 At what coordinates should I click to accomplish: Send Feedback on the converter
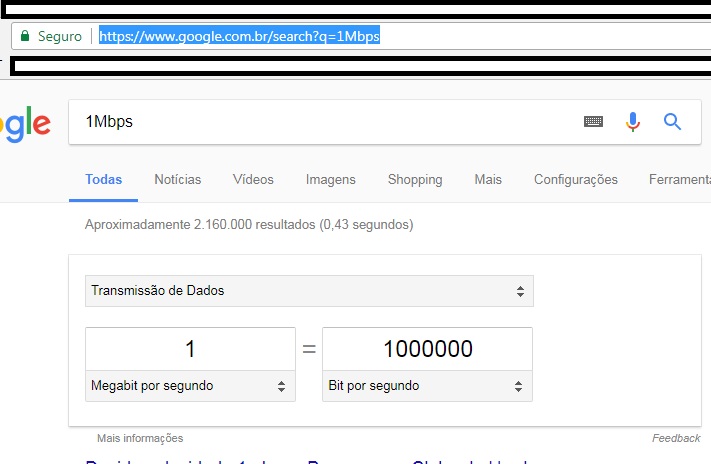pyautogui.click(x=676, y=438)
